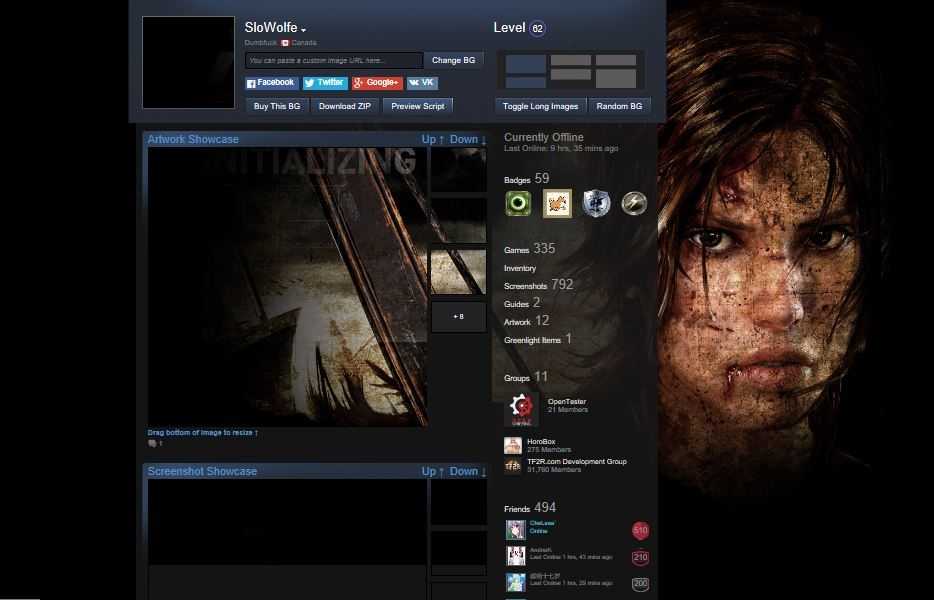This screenshot has height=600, width=934.
Task: Share profile on VK
Action: tap(422, 83)
